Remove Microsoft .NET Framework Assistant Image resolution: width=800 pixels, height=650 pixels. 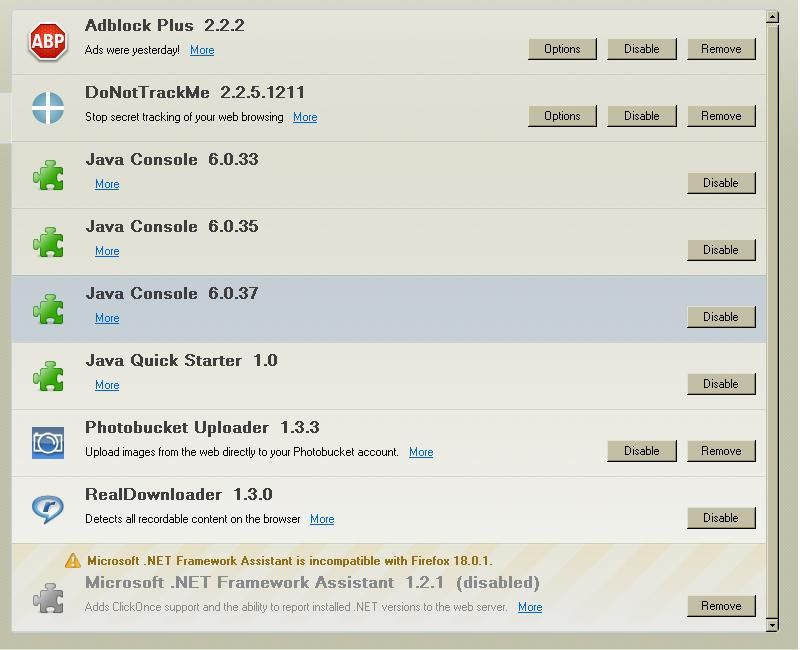[720, 606]
